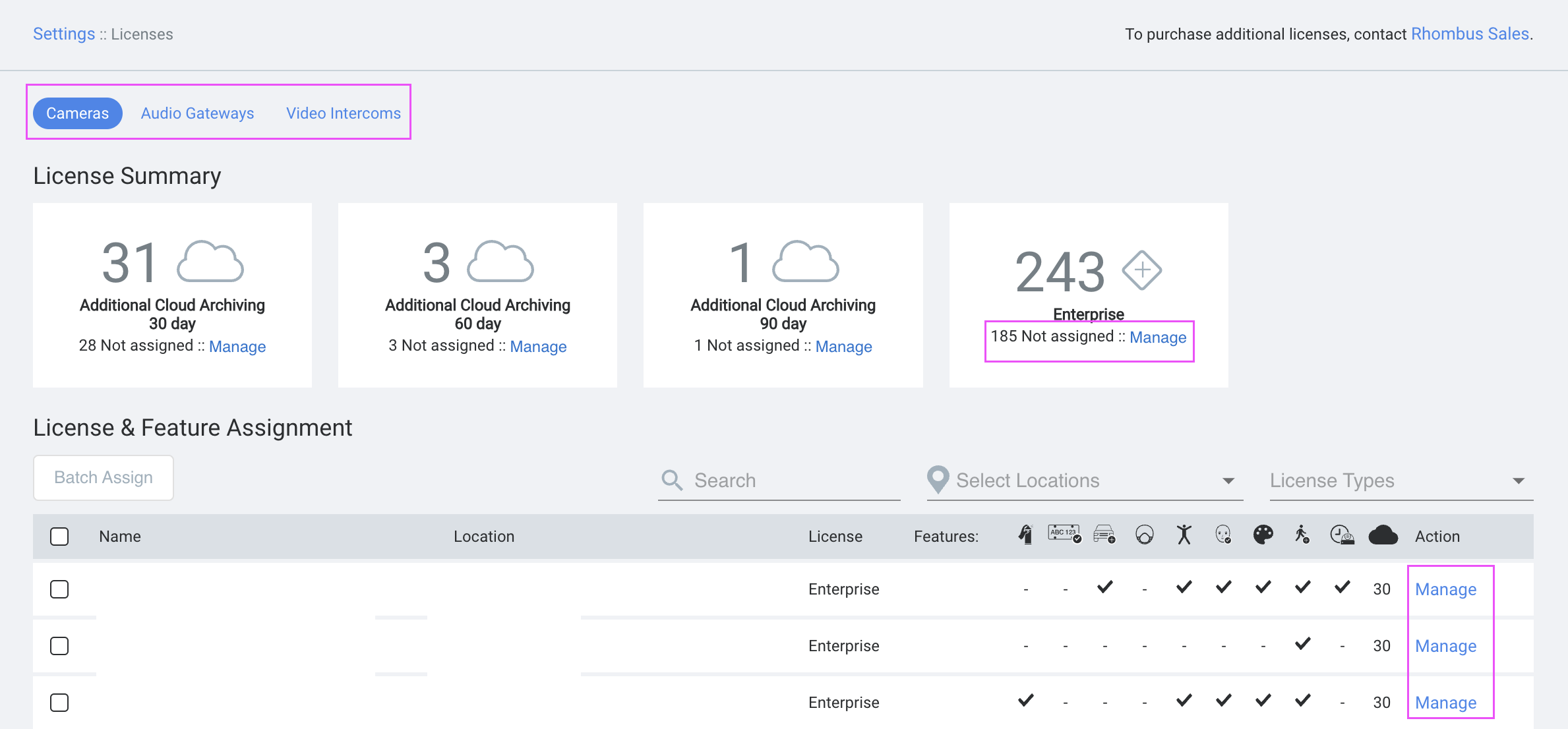Click the color palette feature icon
Screen dimensions: 1568x729
(1263, 535)
